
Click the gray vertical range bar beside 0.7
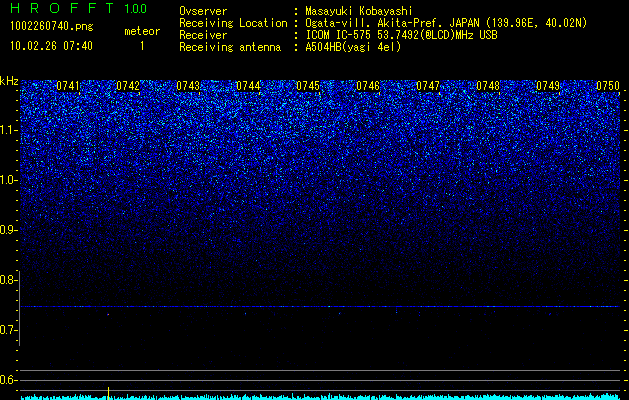[20, 308]
